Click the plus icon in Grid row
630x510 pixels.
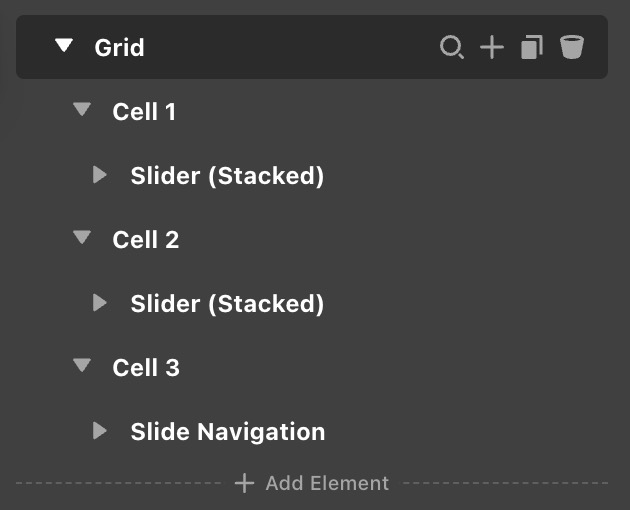[492, 47]
